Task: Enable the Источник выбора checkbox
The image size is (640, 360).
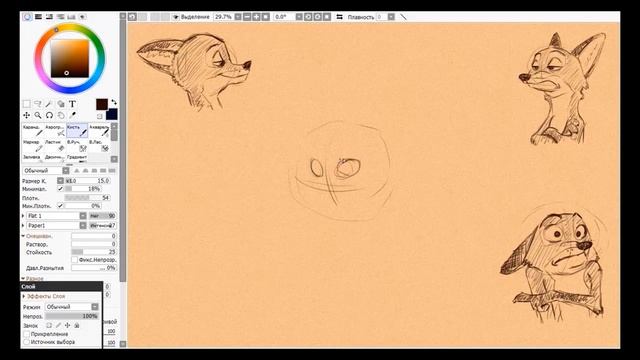Action: tap(27, 342)
